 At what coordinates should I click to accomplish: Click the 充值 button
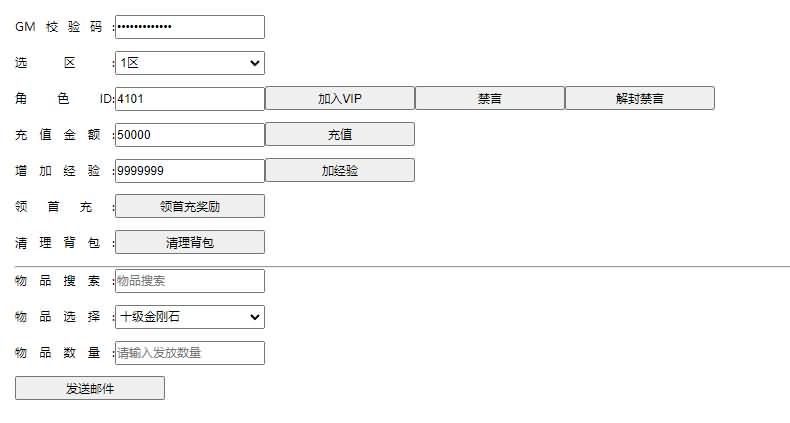coord(340,134)
